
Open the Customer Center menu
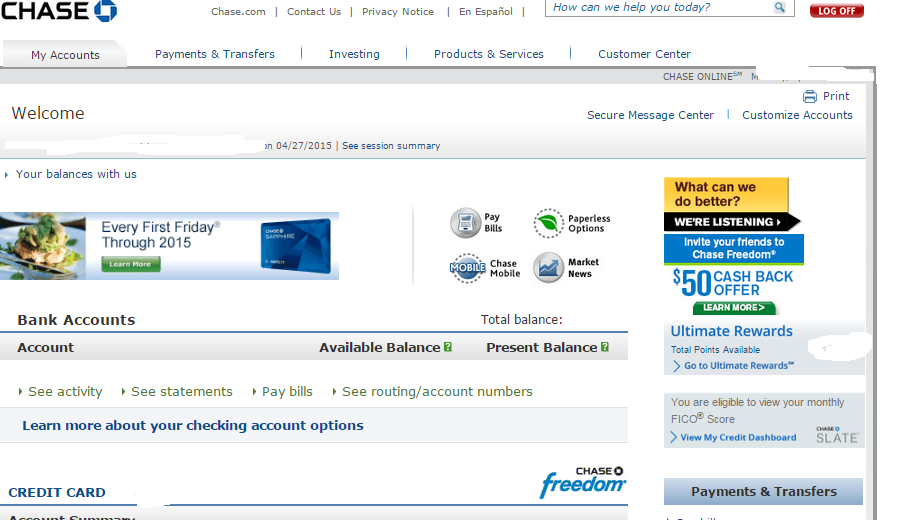click(x=644, y=54)
